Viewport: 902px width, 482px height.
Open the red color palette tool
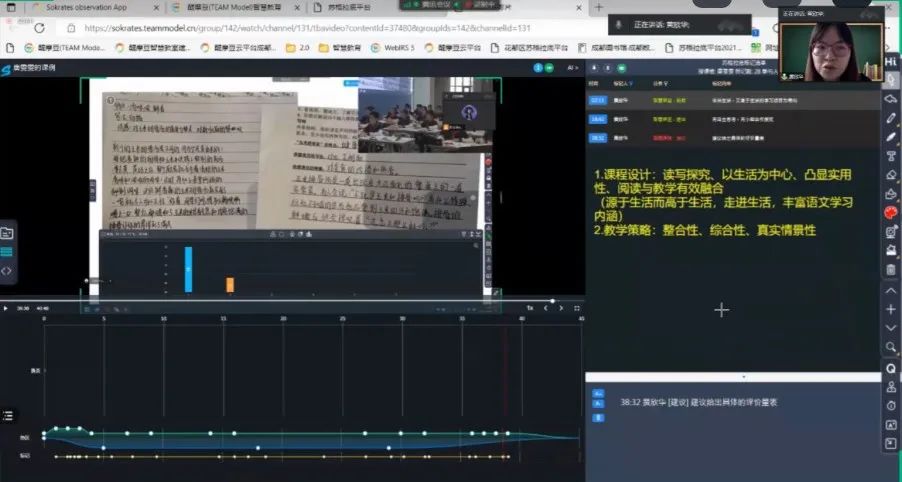891,213
